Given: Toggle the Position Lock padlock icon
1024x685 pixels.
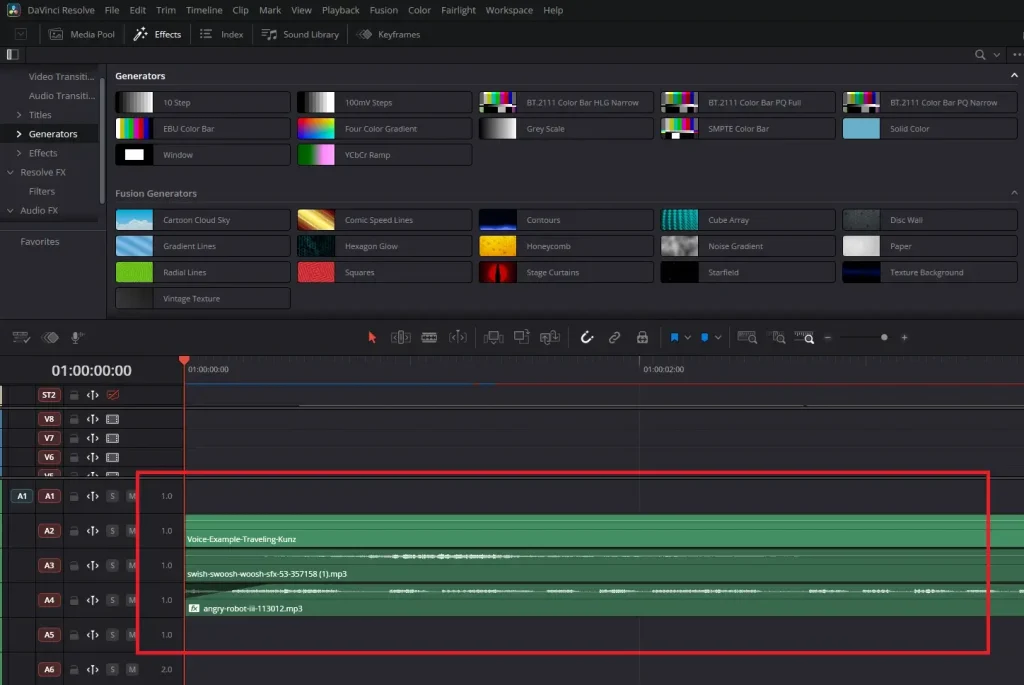Looking at the screenshot, I should point(643,338).
